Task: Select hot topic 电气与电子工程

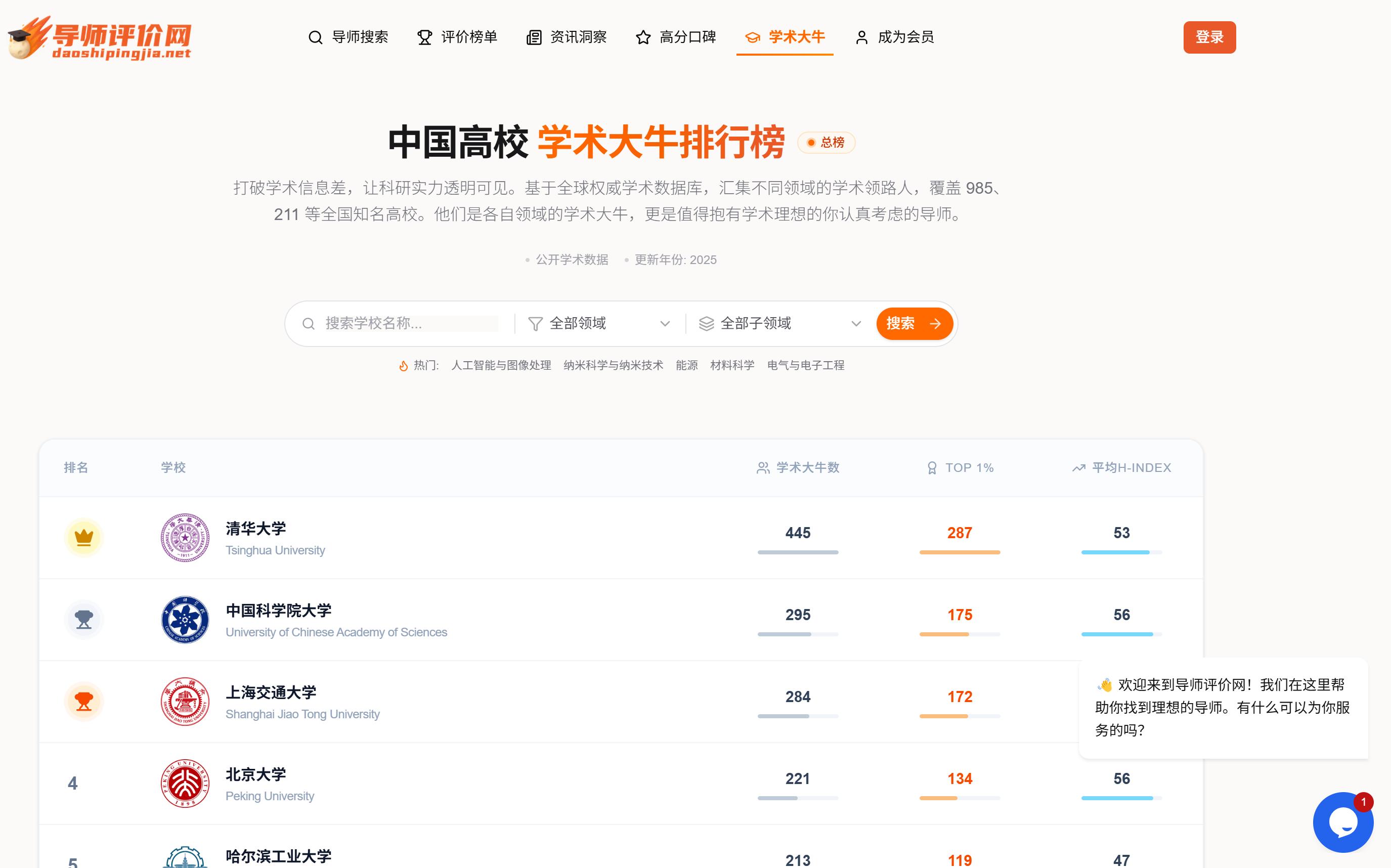Action: [x=805, y=366]
